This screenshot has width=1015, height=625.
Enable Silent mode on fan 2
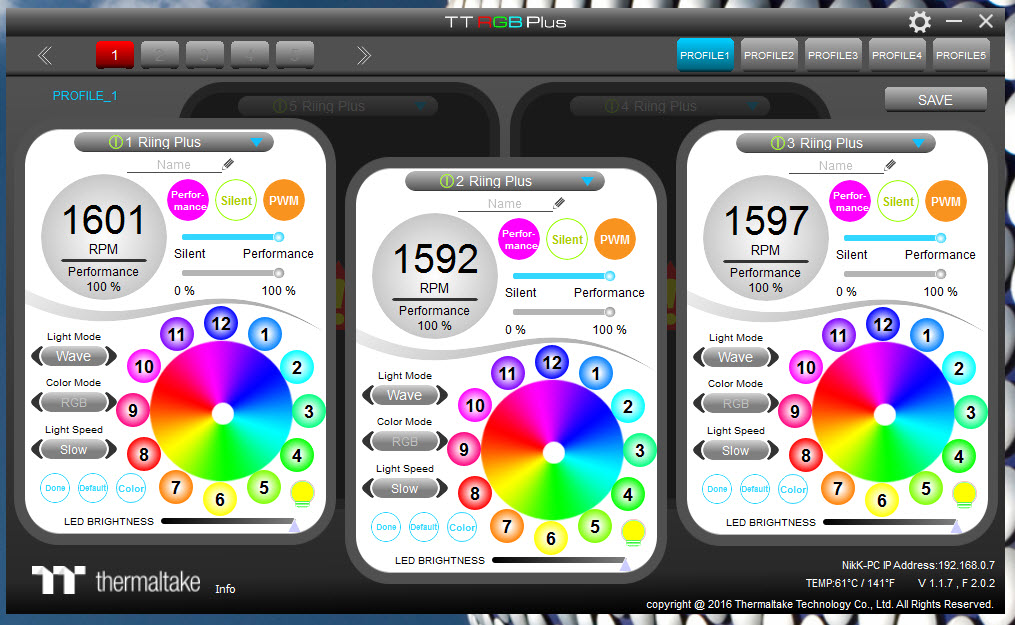(x=567, y=239)
